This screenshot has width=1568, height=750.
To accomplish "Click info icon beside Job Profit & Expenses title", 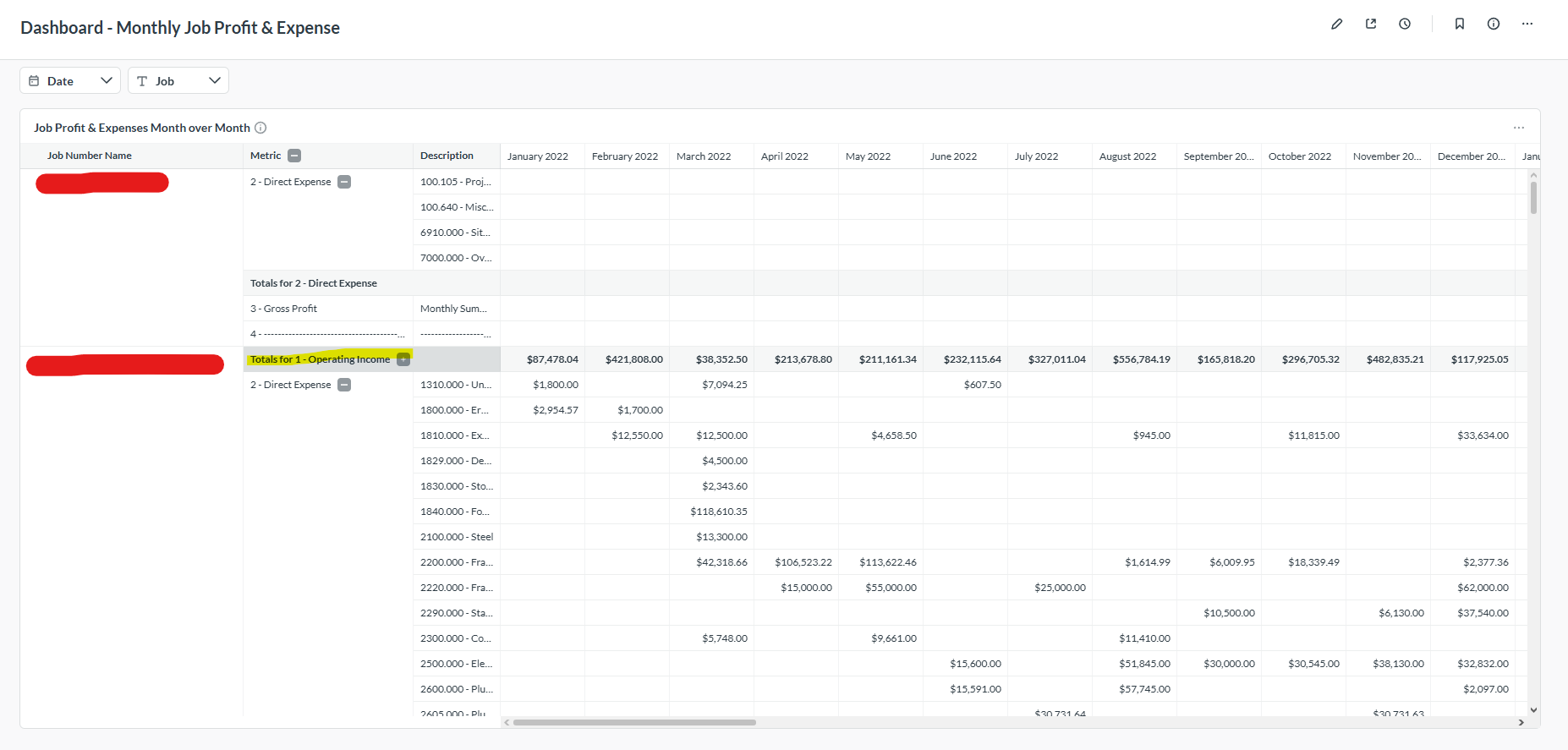I will point(260,128).
